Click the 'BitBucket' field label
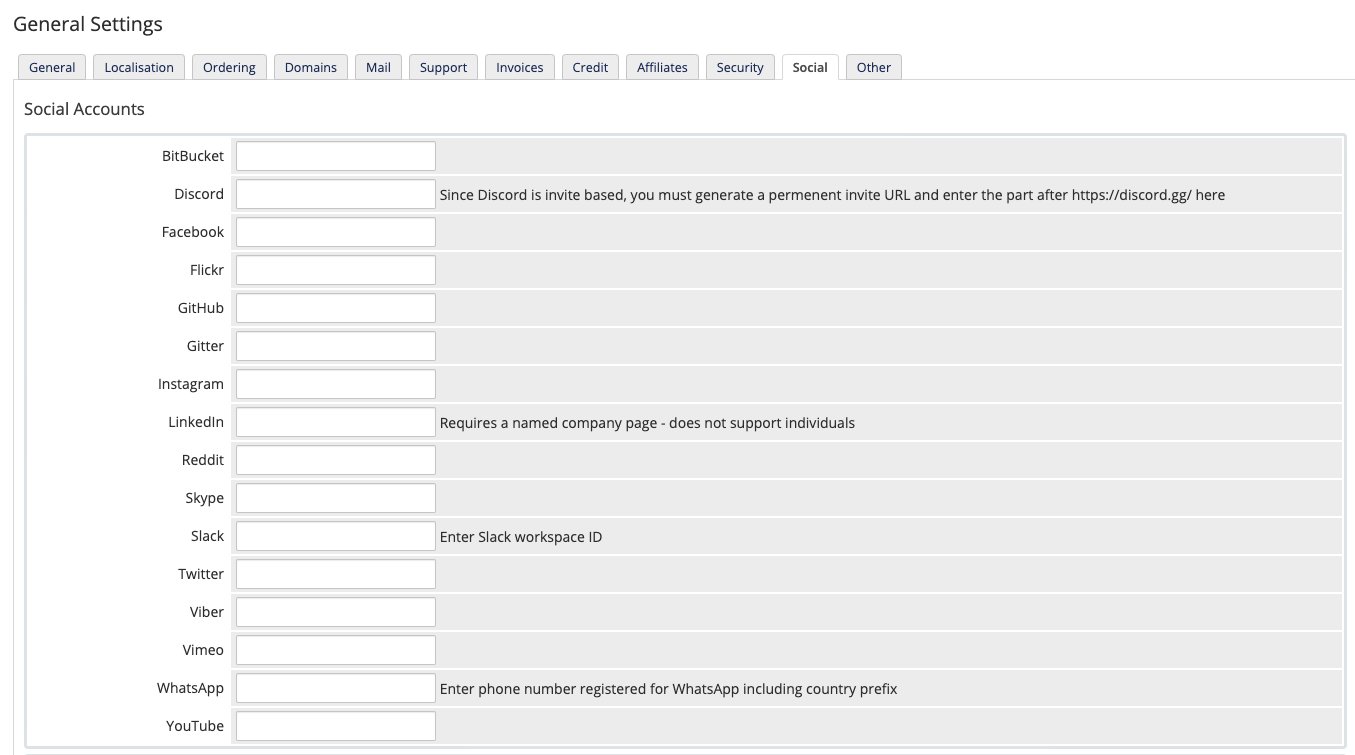Viewport: 1355px width, 755px height. [x=193, y=156]
